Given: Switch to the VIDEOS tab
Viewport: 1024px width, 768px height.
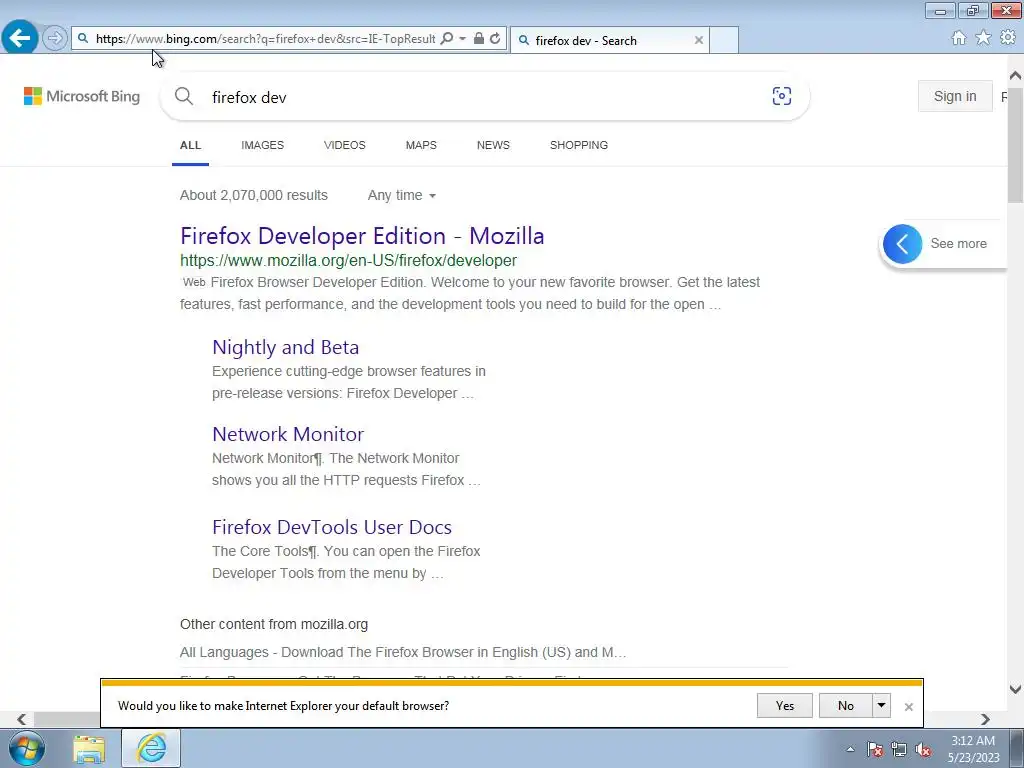Looking at the screenshot, I should point(345,145).
